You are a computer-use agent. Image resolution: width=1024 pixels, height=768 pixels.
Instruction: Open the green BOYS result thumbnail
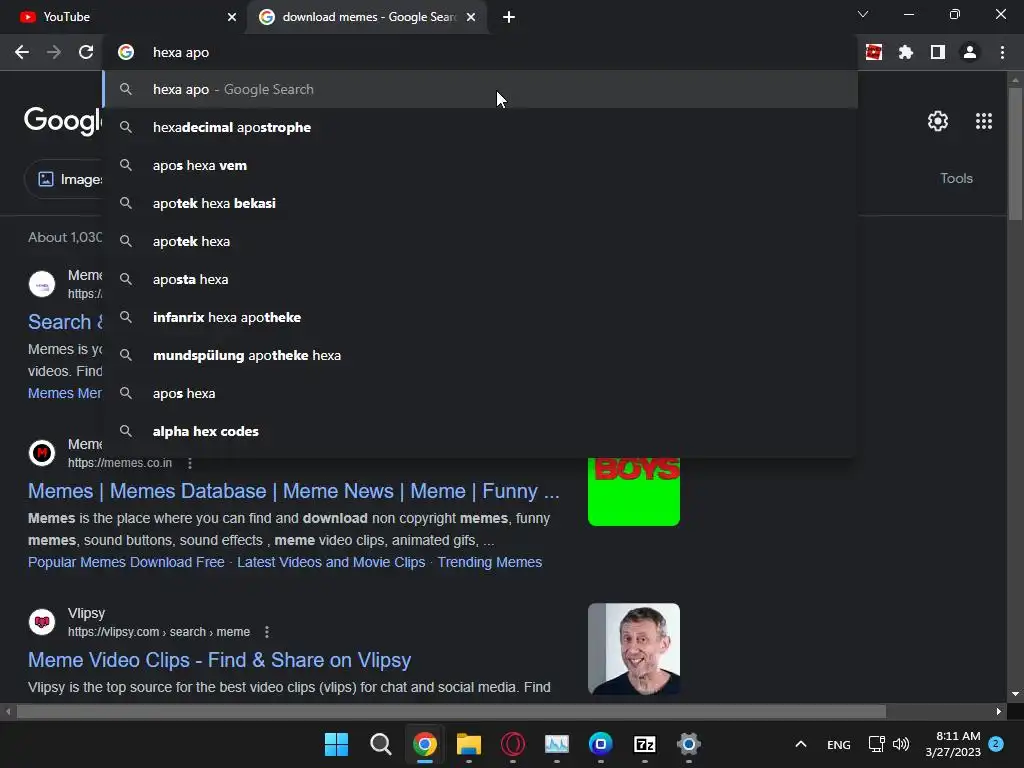[x=633, y=491]
